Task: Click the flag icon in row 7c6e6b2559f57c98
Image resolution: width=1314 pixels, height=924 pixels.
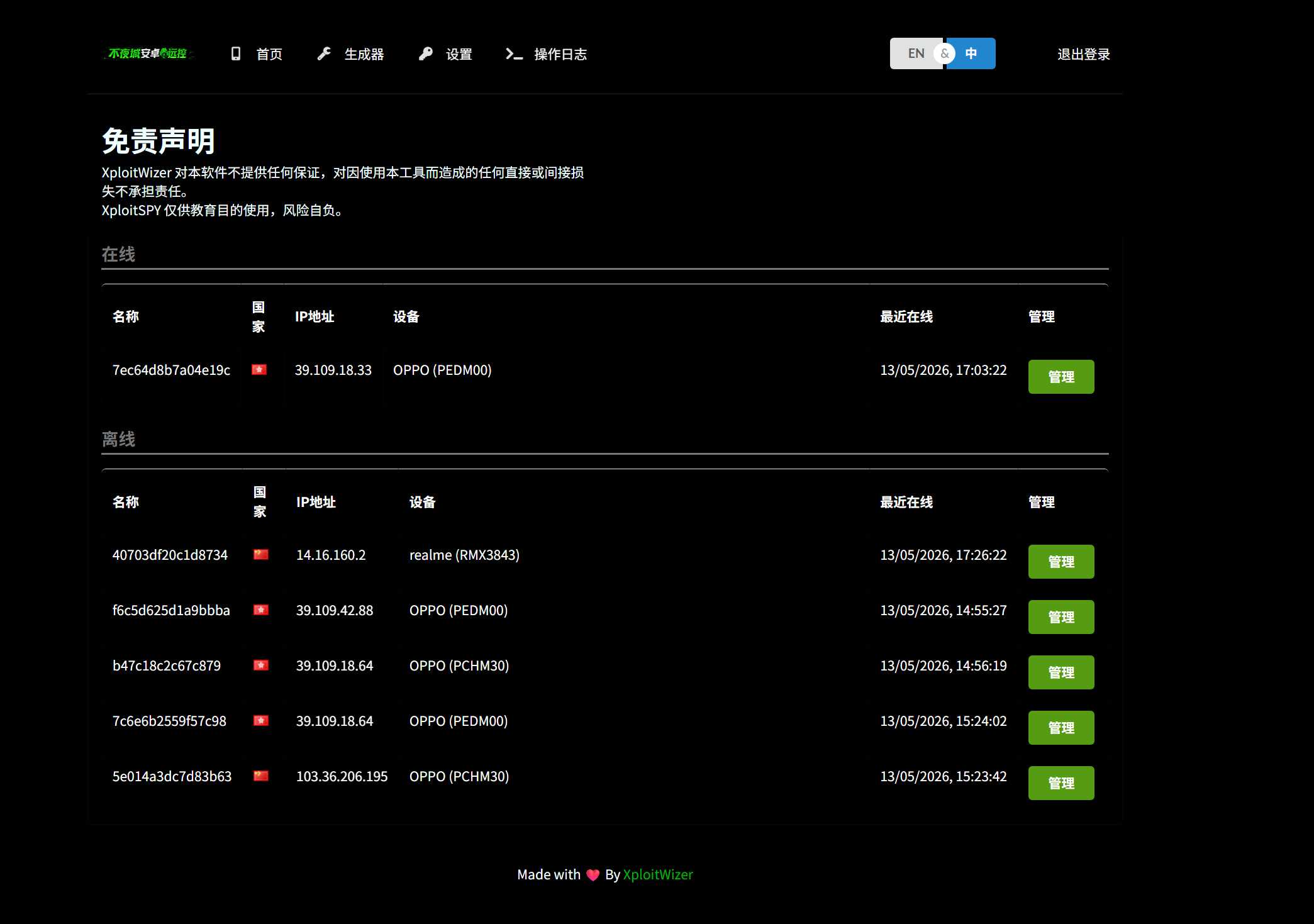Action: (261, 721)
